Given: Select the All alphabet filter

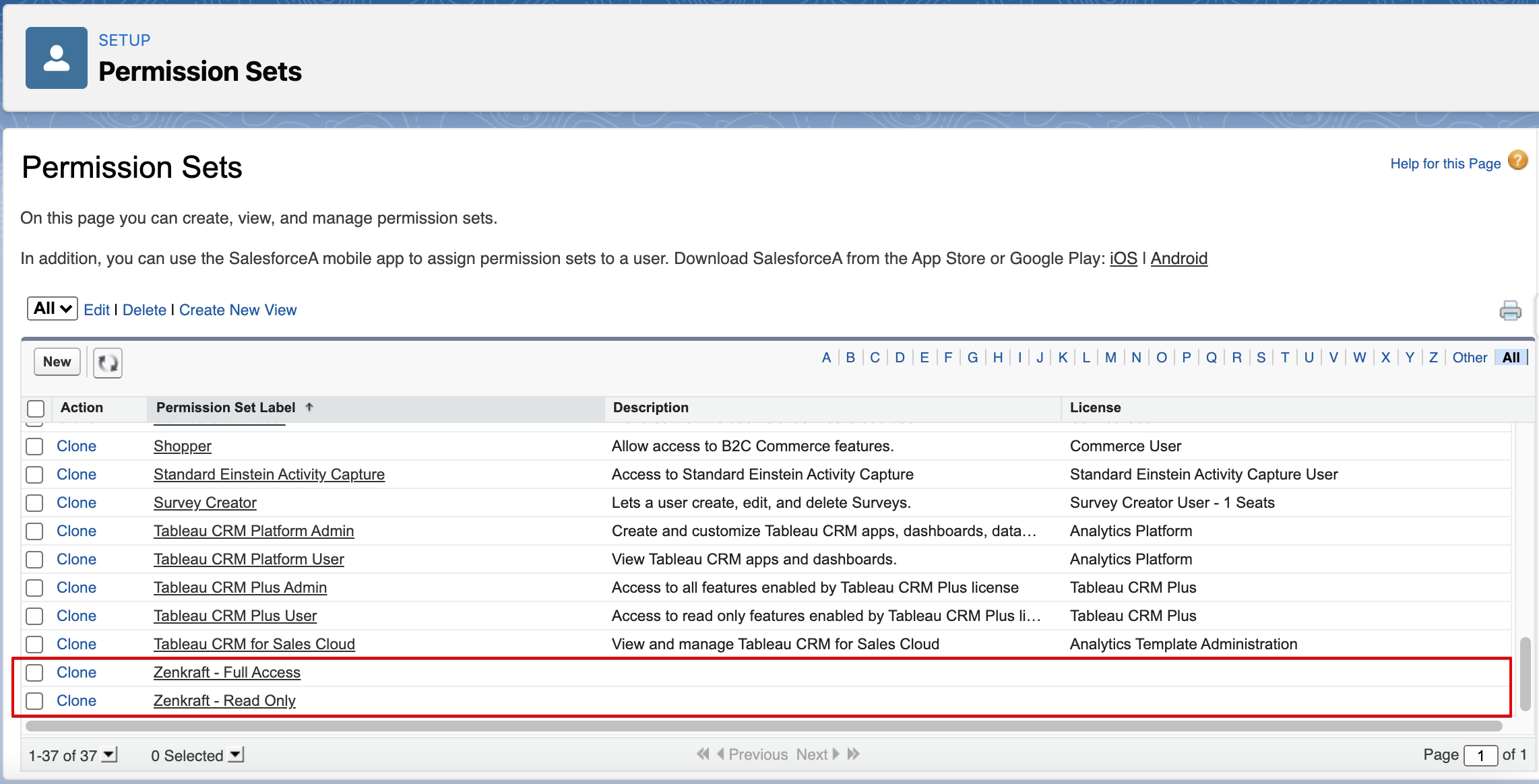Looking at the screenshot, I should click(x=1511, y=358).
